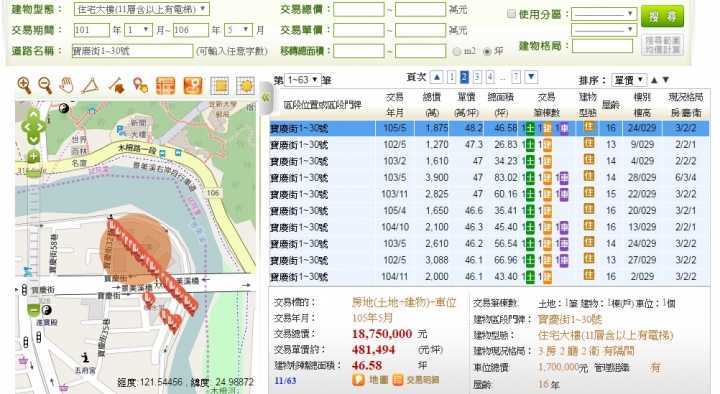Go to results page 3
Image resolution: width=720 pixels, height=394 pixels.
(x=477, y=77)
